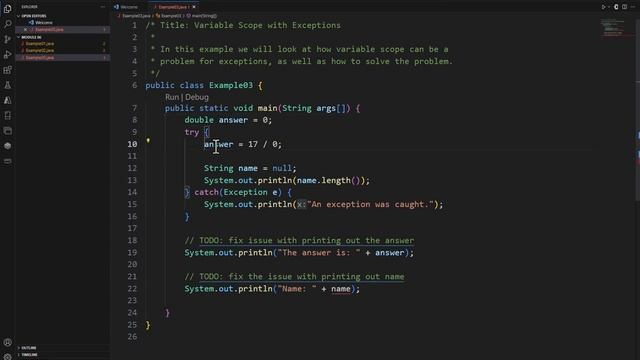Click the 'answer = 17 / 0;' statement
The height and width of the screenshot is (360, 640).
pyautogui.click(x=243, y=144)
